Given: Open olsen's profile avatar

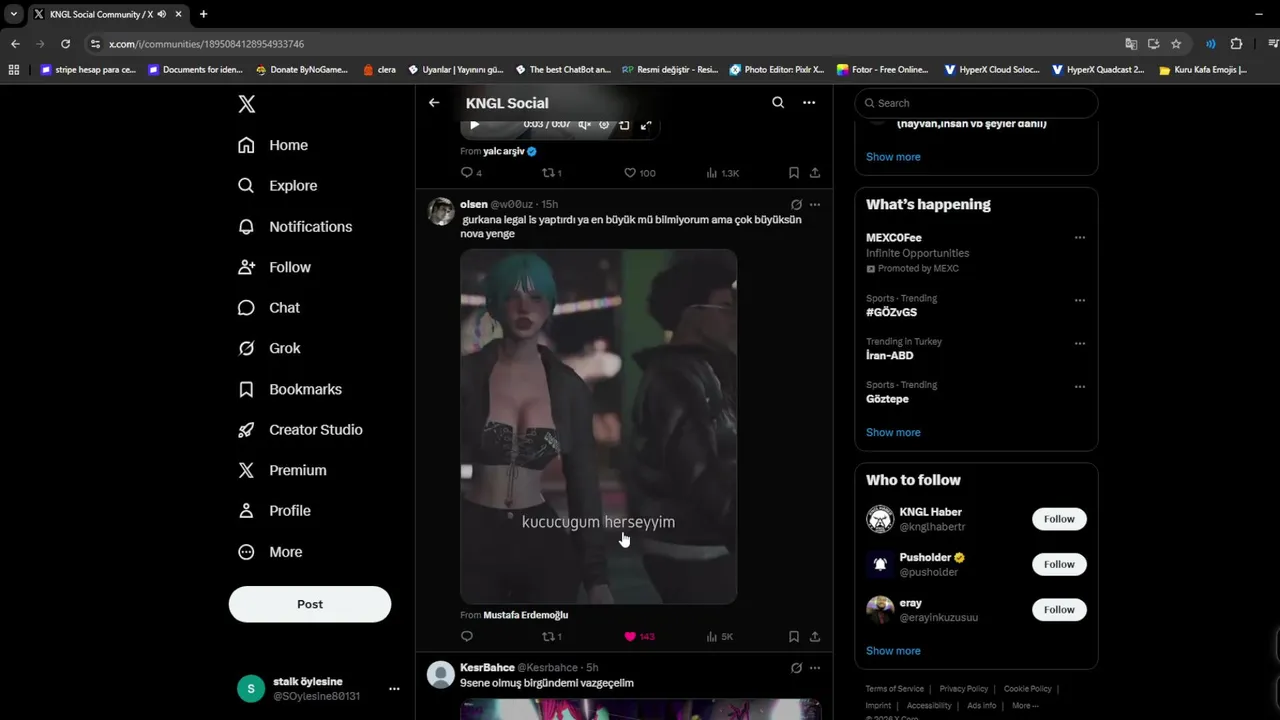Looking at the screenshot, I should [x=441, y=211].
